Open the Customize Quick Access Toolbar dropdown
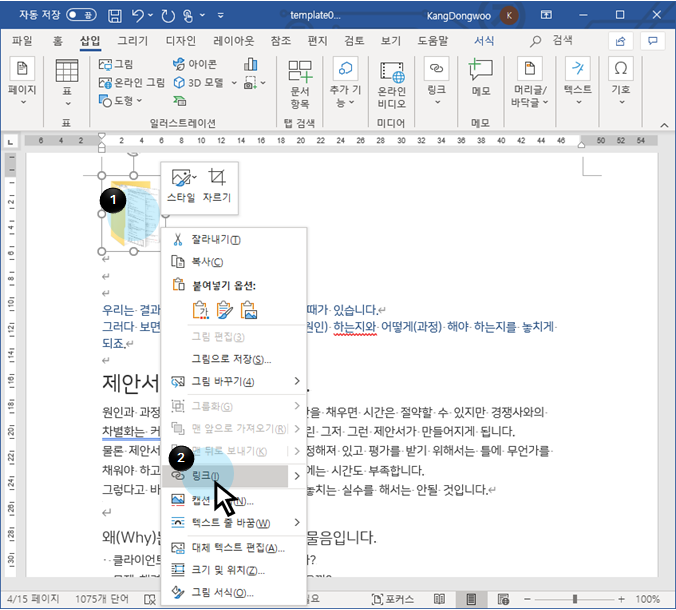 point(221,16)
